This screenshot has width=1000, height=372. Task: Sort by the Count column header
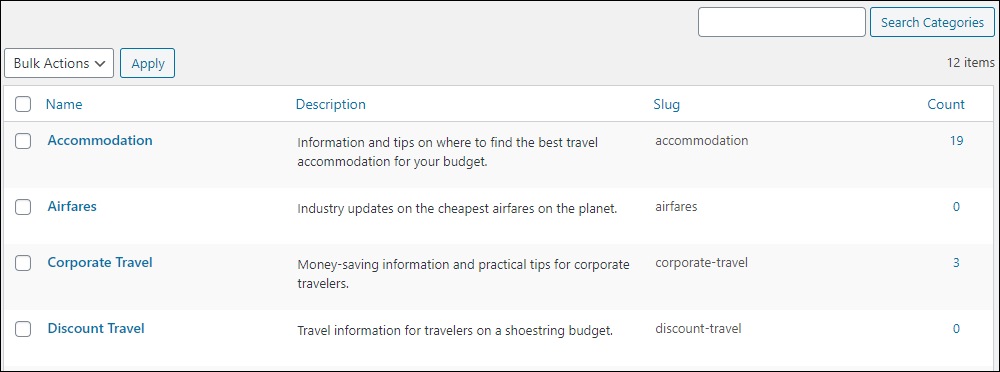(x=946, y=104)
